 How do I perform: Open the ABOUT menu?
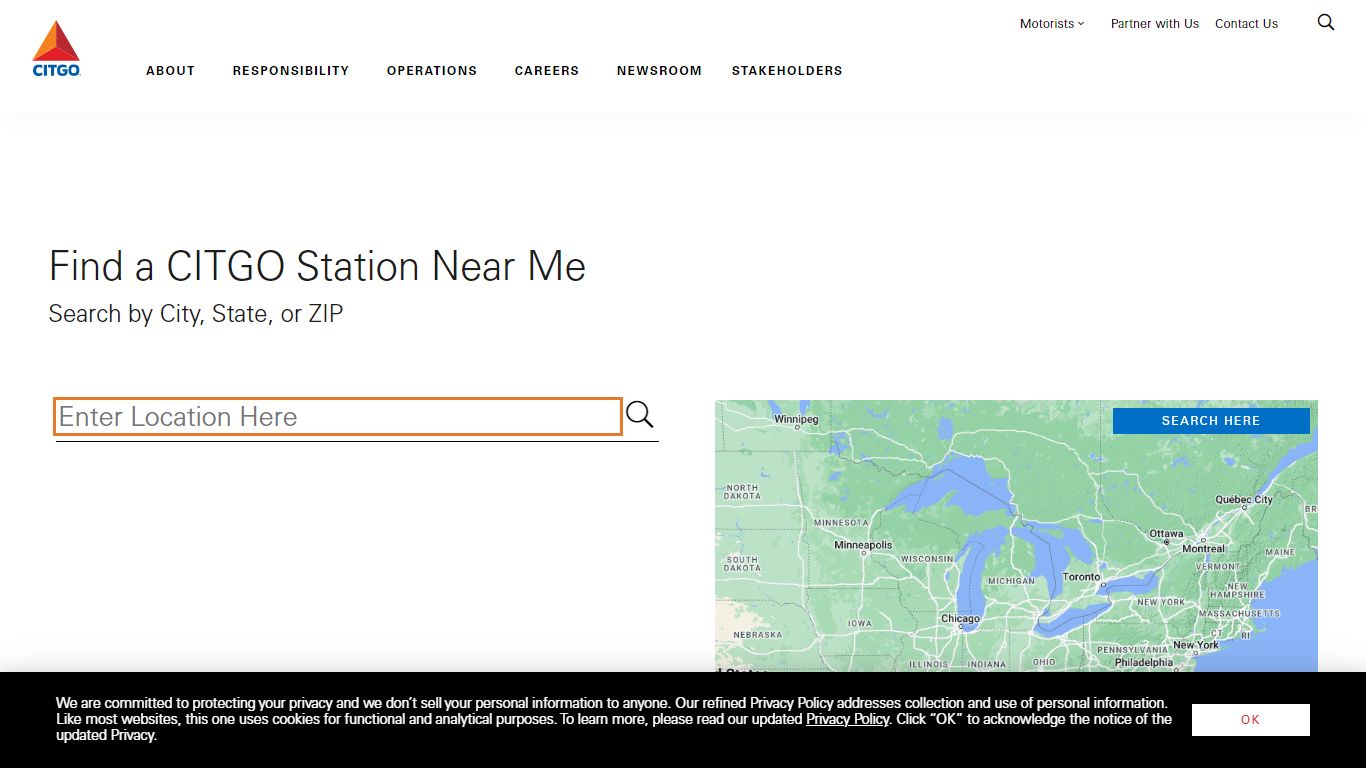point(170,71)
